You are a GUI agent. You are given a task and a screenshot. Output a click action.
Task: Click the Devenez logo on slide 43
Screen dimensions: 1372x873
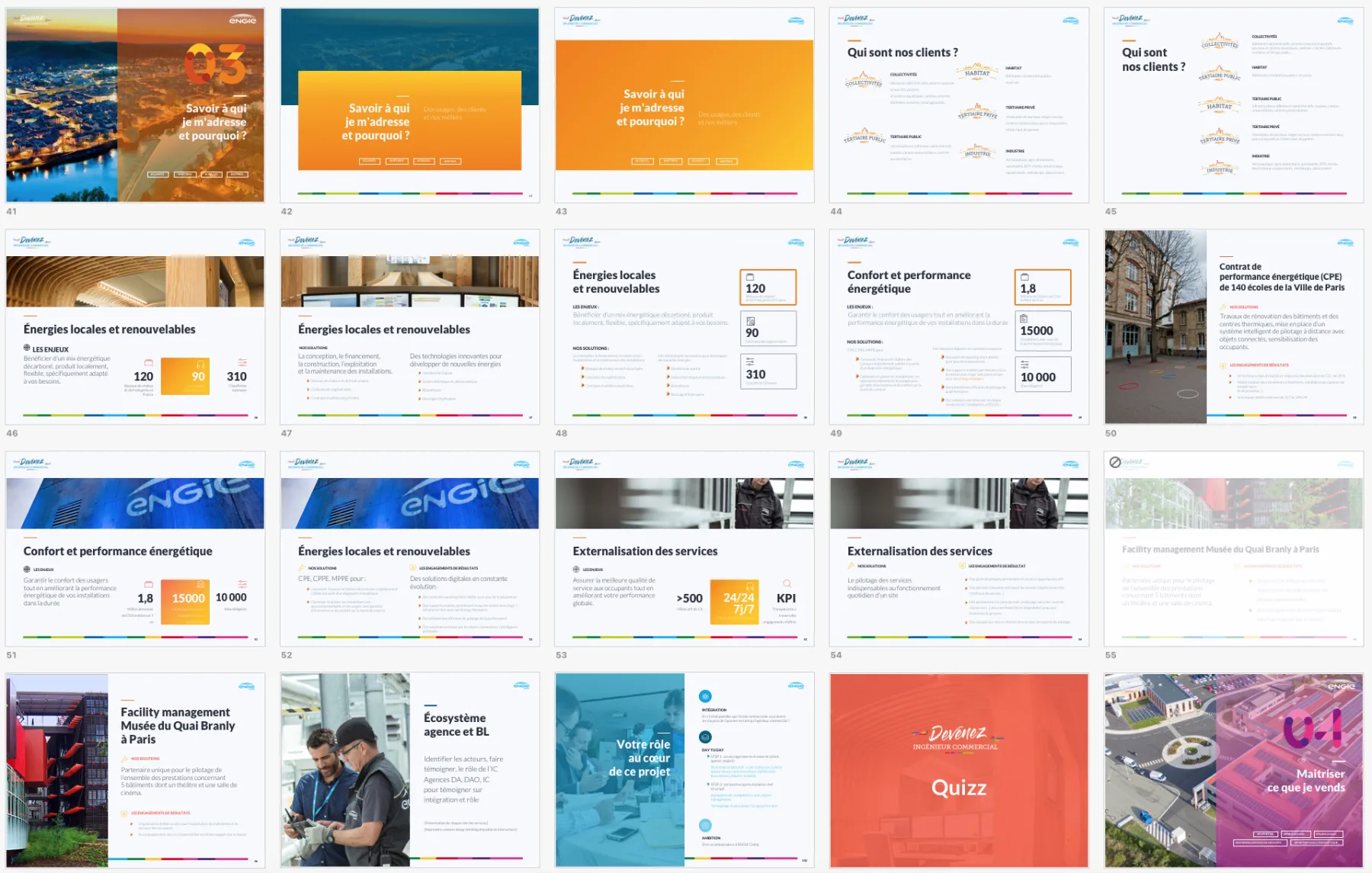580,20
